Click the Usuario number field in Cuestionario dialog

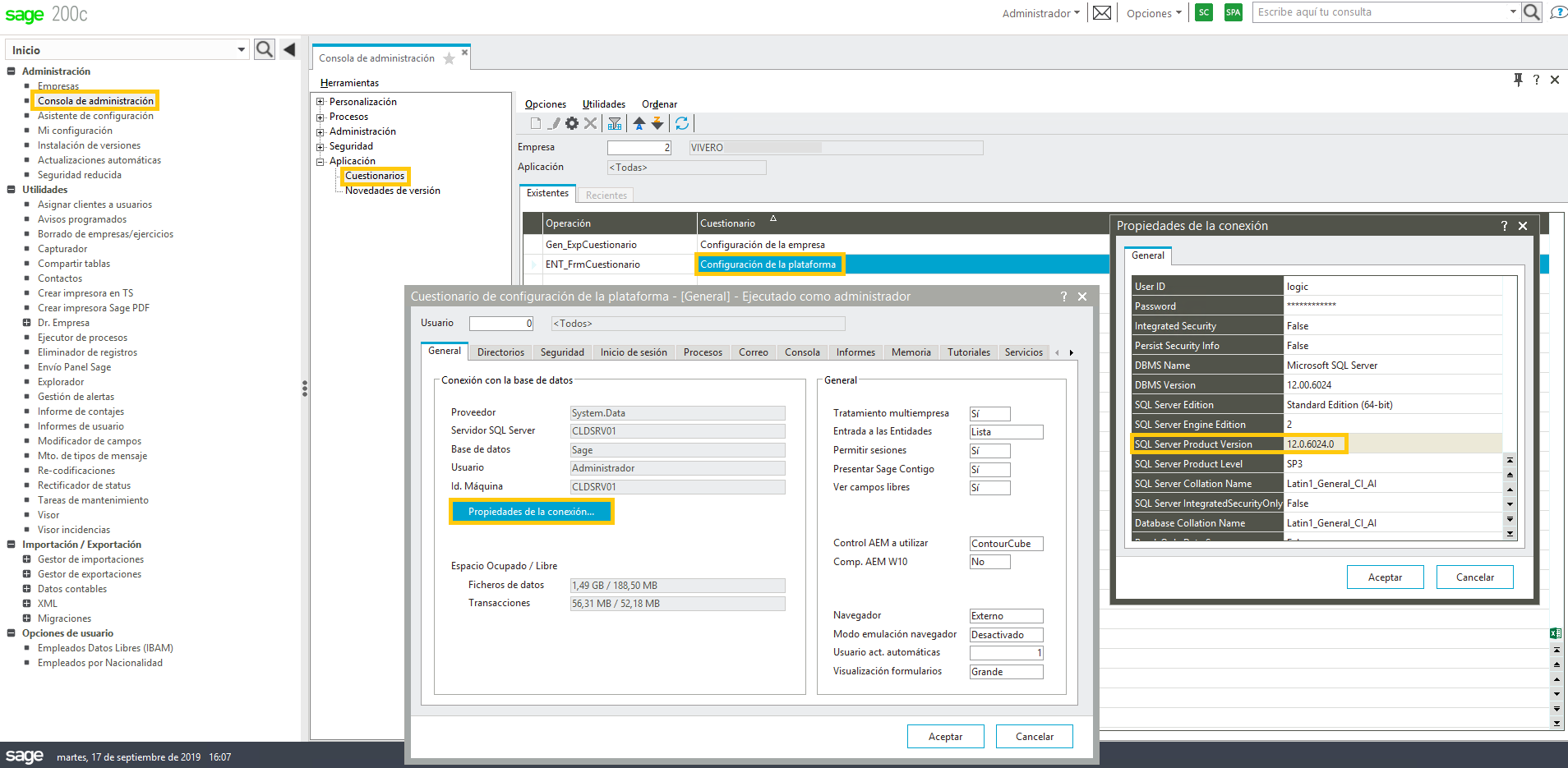(501, 324)
